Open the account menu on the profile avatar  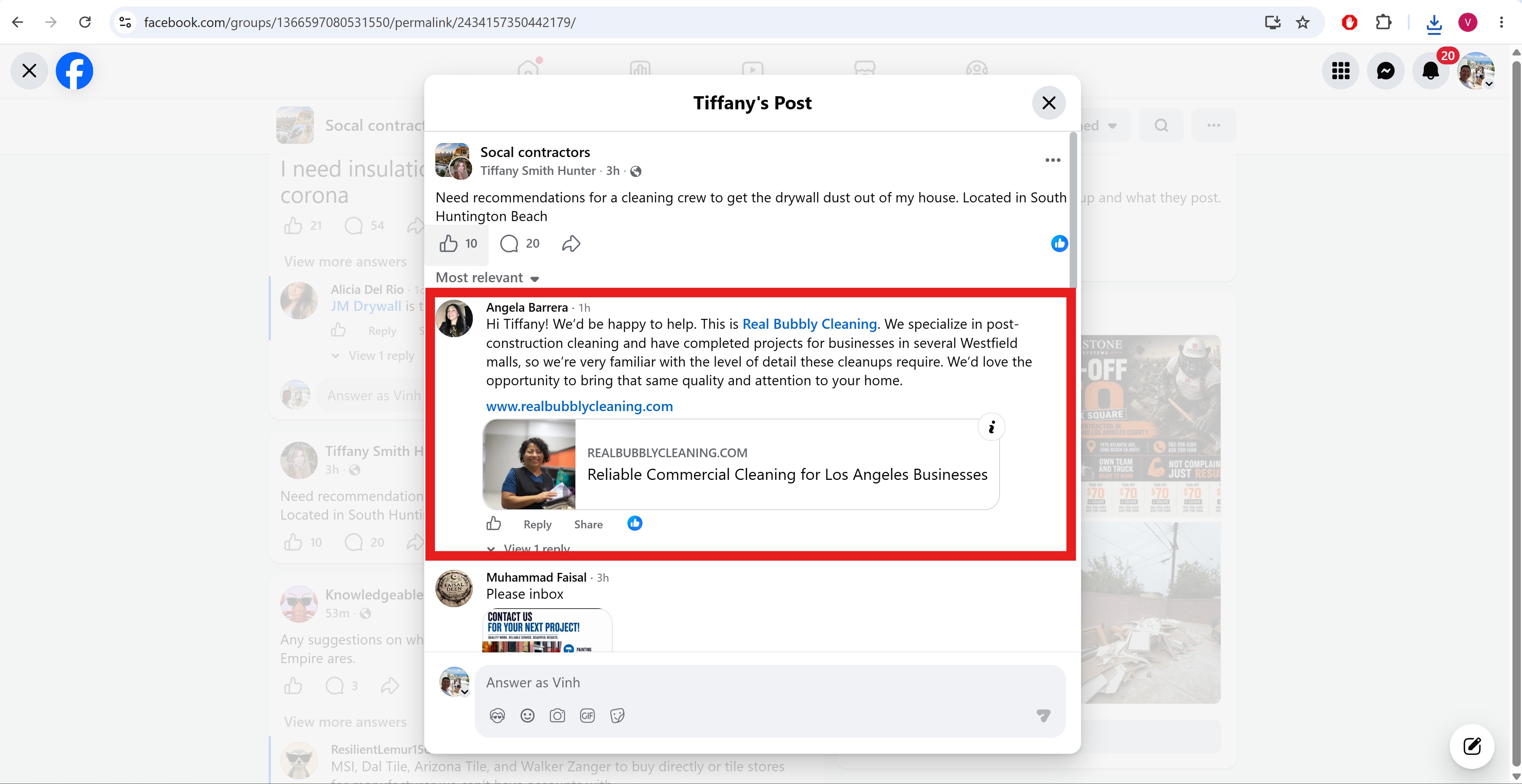click(1476, 71)
